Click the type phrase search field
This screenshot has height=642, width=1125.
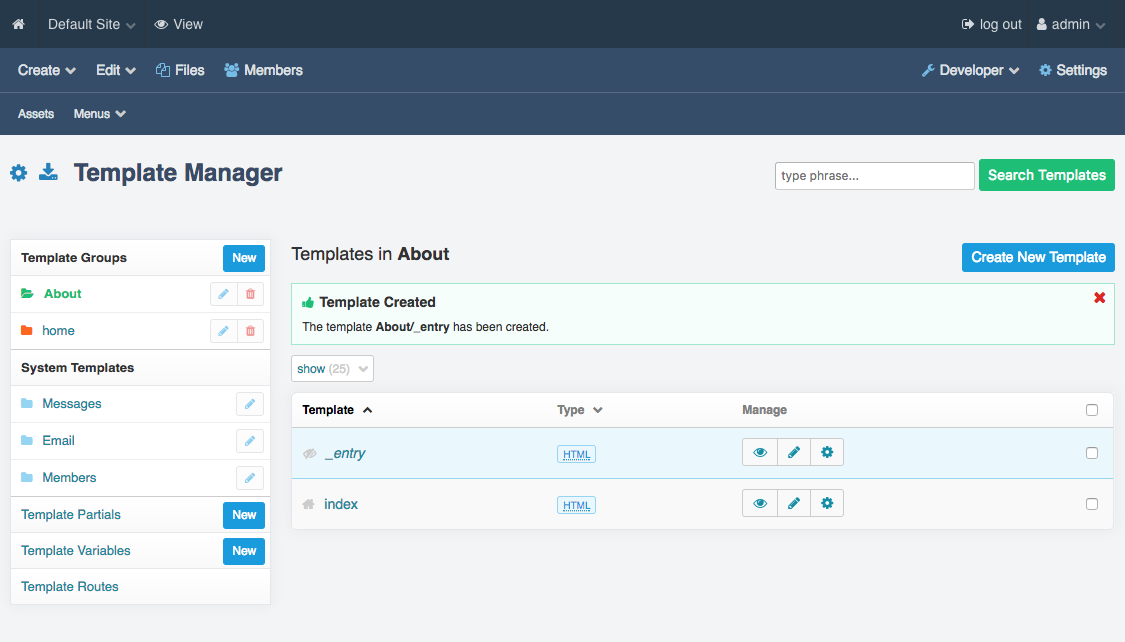coord(875,176)
